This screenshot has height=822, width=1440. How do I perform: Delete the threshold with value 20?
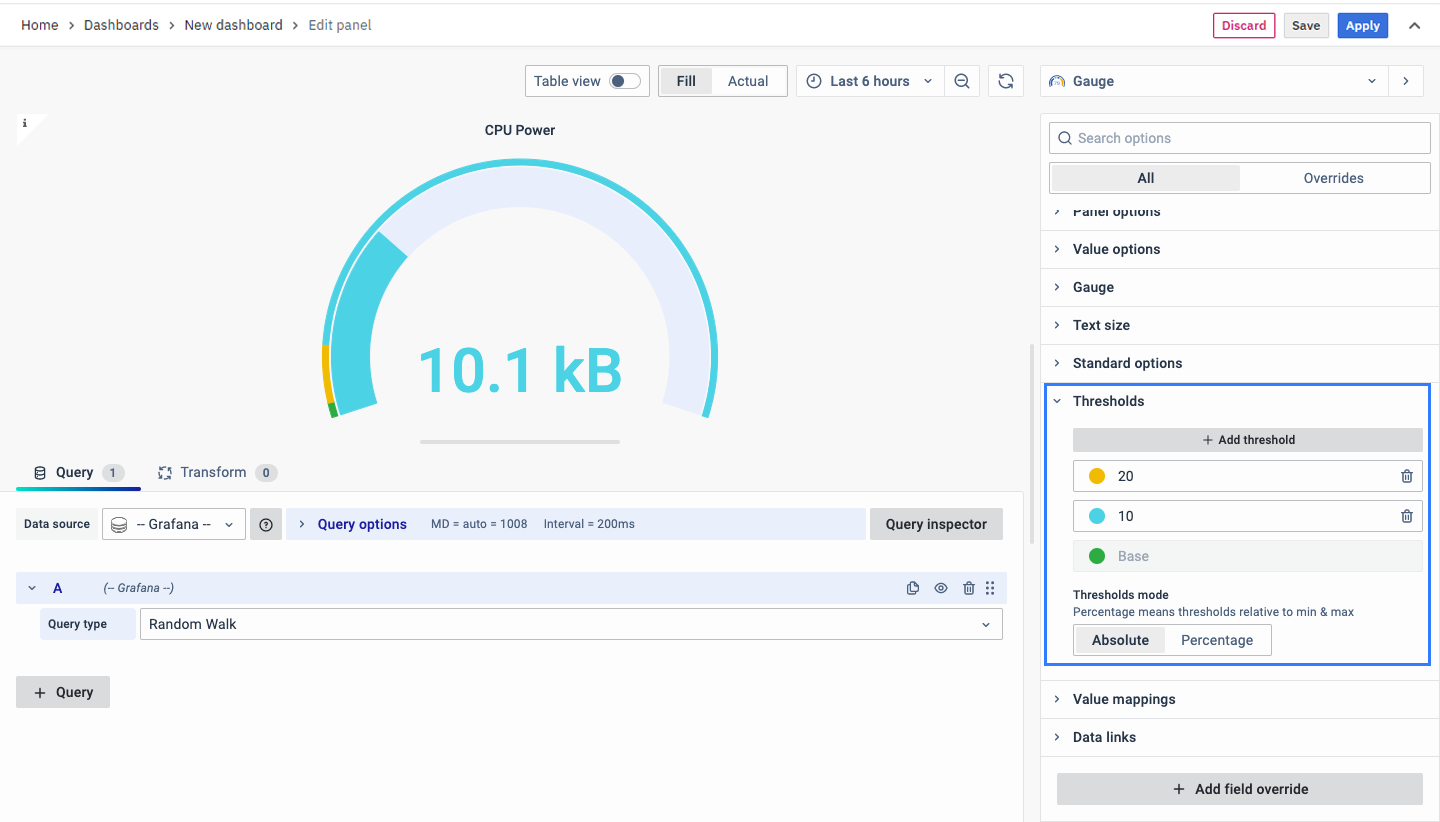coord(1406,476)
